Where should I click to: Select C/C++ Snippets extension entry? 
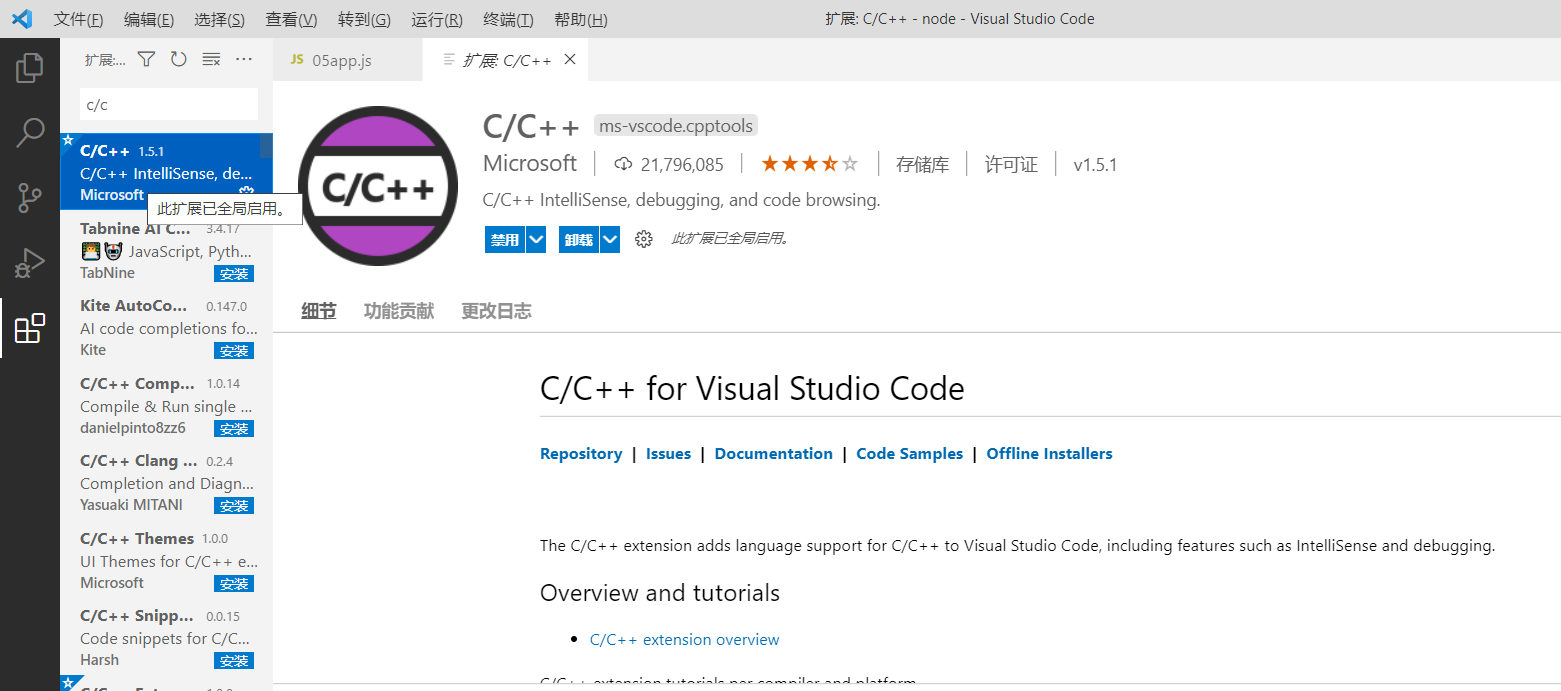[x=166, y=637]
